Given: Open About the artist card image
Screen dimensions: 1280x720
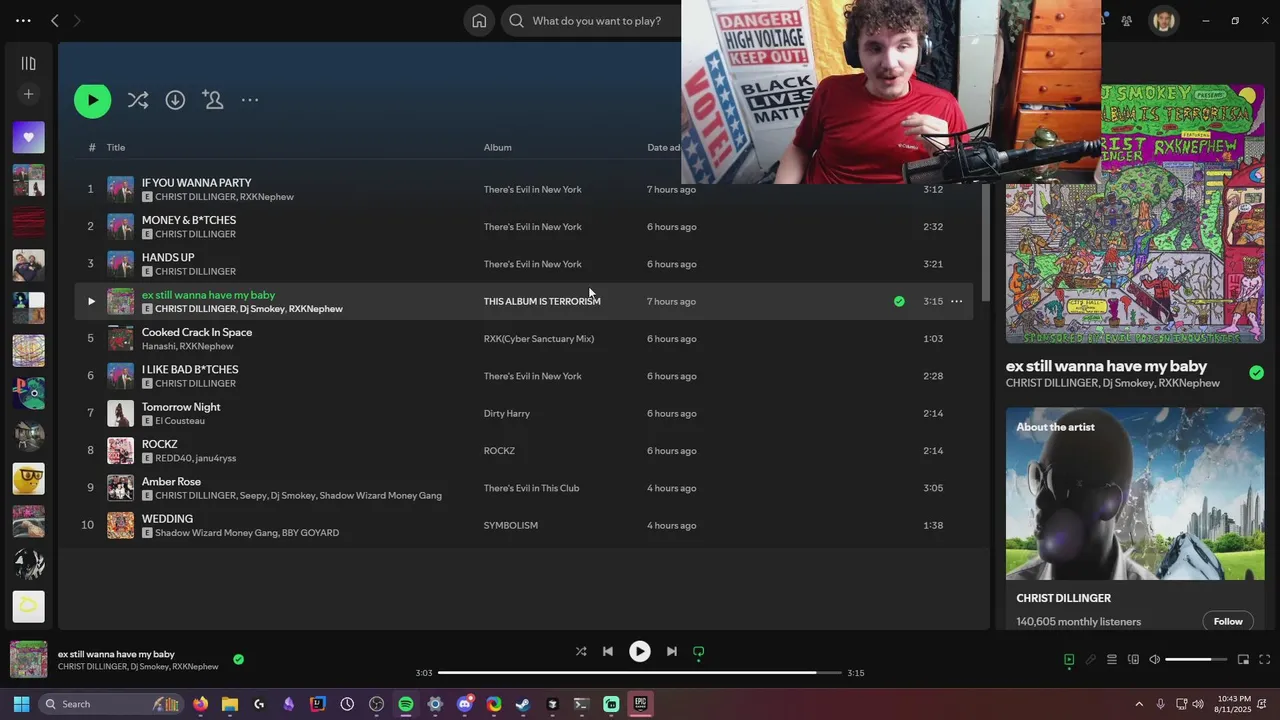Looking at the screenshot, I should (x=1135, y=493).
